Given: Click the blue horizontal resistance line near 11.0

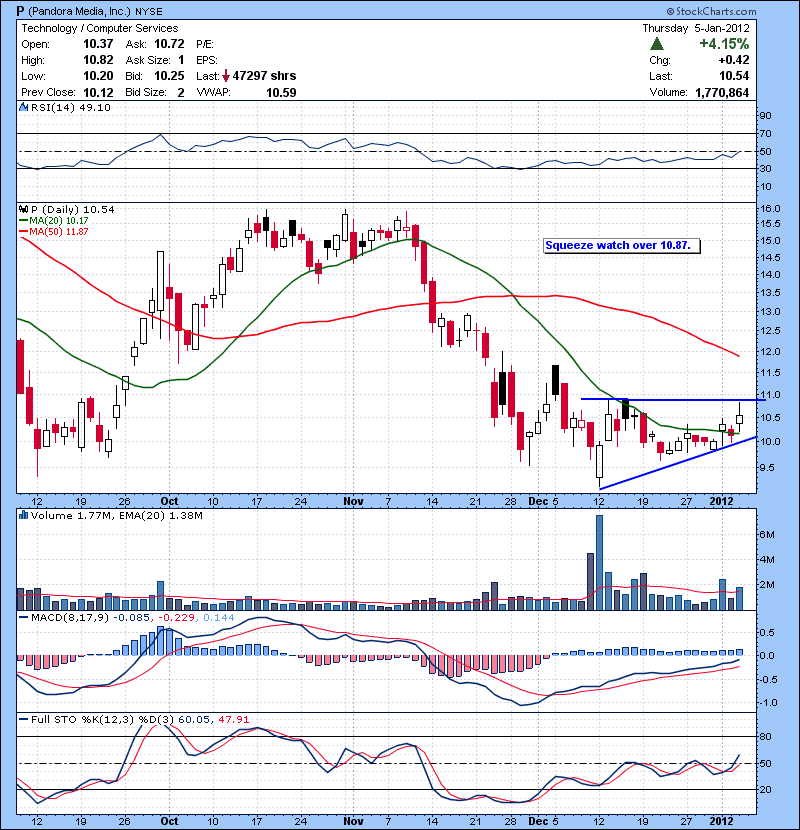Looking at the screenshot, I should tap(672, 399).
